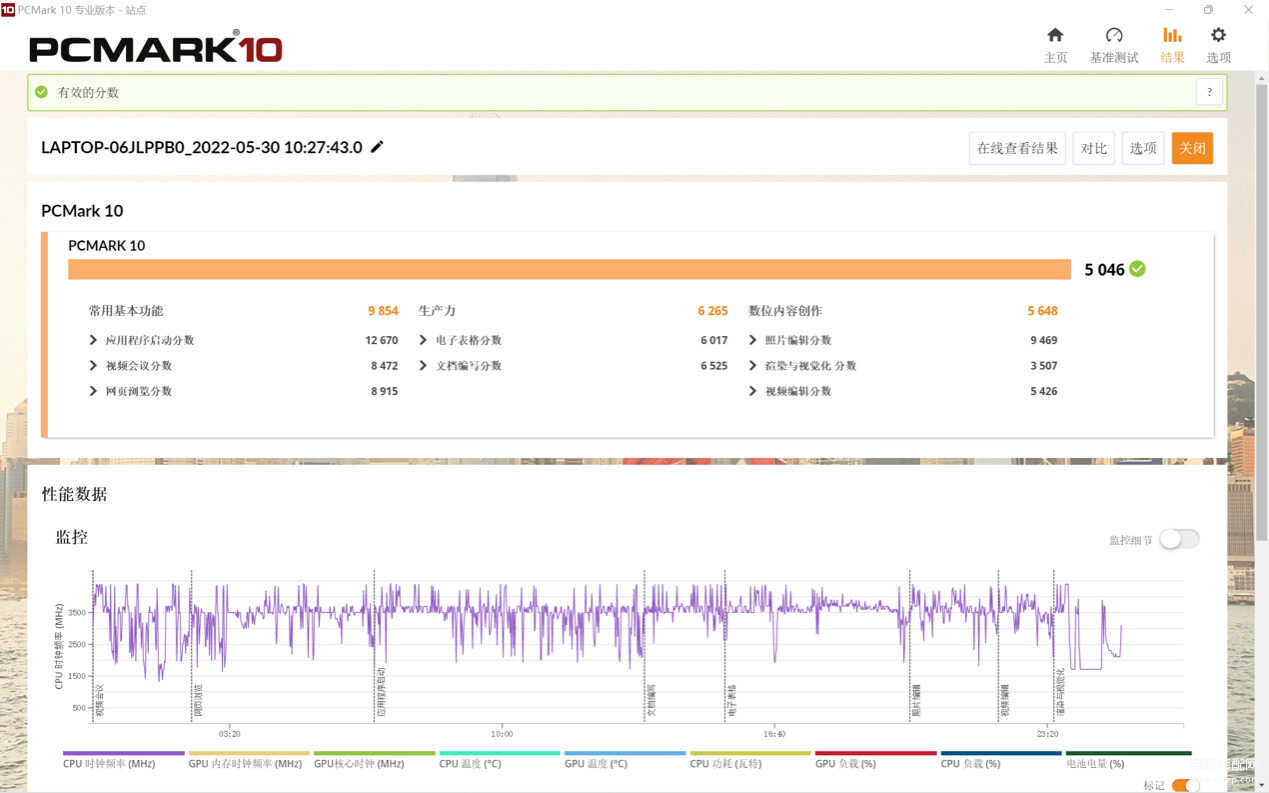Screen dimensions: 1269x793
Task: Select the CPU 负载 (%) legend swatch
Action: tap(1001, 753)
